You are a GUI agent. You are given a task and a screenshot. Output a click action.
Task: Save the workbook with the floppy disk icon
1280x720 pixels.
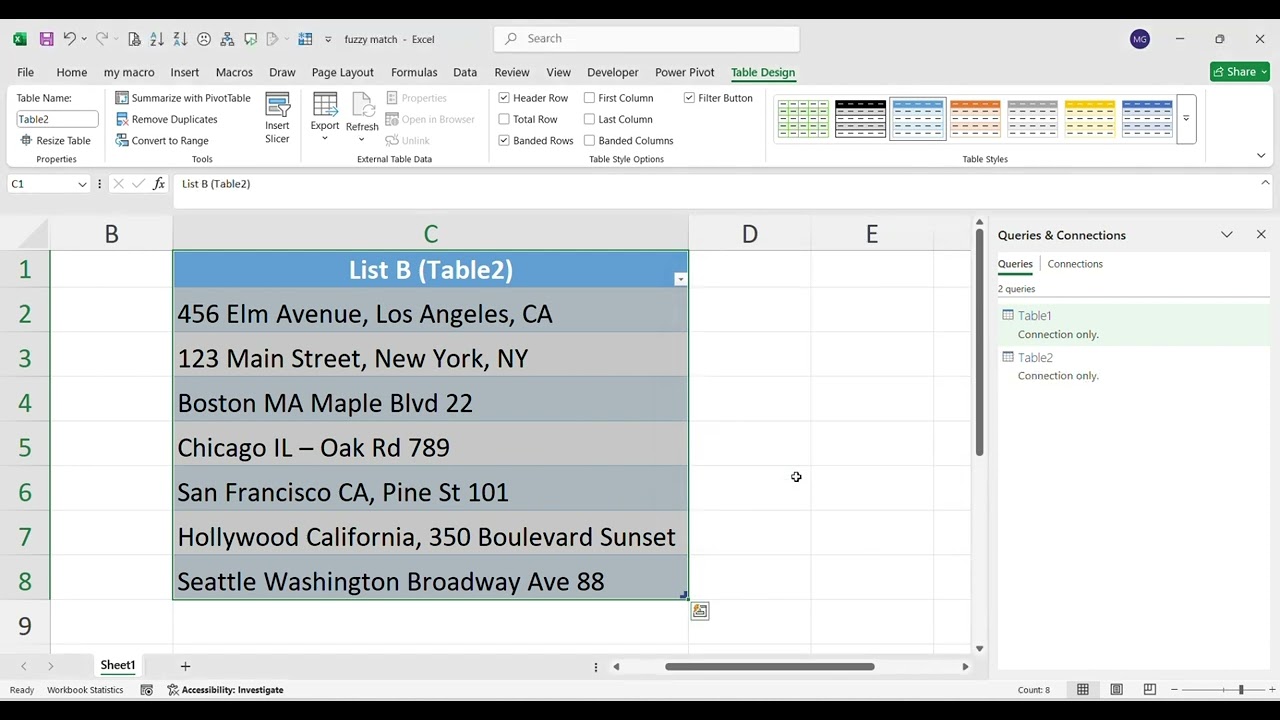point(46,39)
